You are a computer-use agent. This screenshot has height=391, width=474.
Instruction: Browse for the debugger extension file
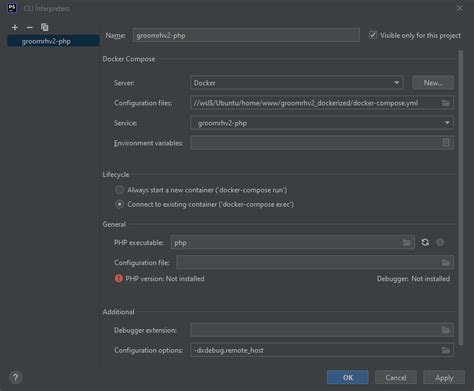[446, 330]
